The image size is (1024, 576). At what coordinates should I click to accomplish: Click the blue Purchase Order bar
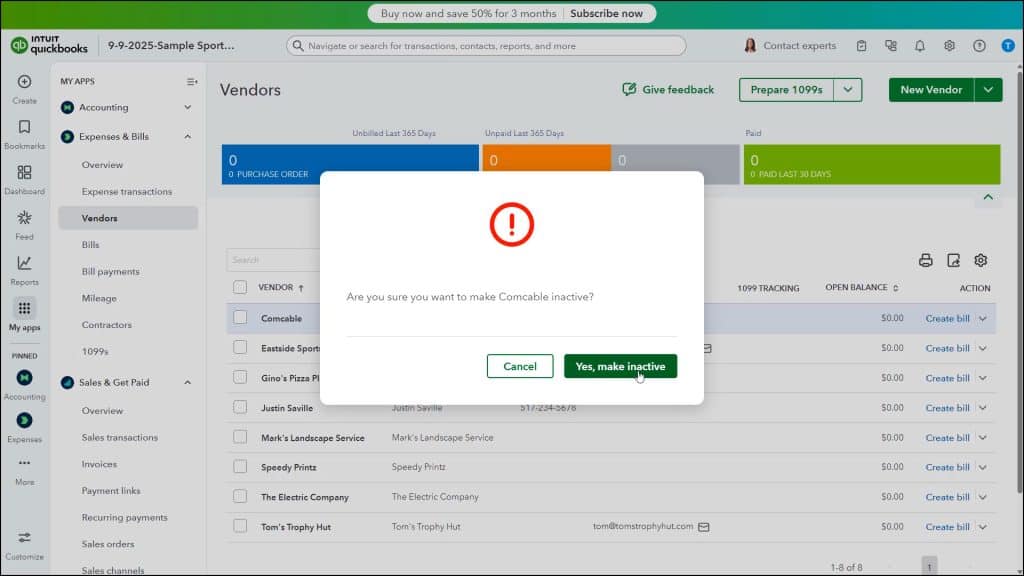(350, 165)
